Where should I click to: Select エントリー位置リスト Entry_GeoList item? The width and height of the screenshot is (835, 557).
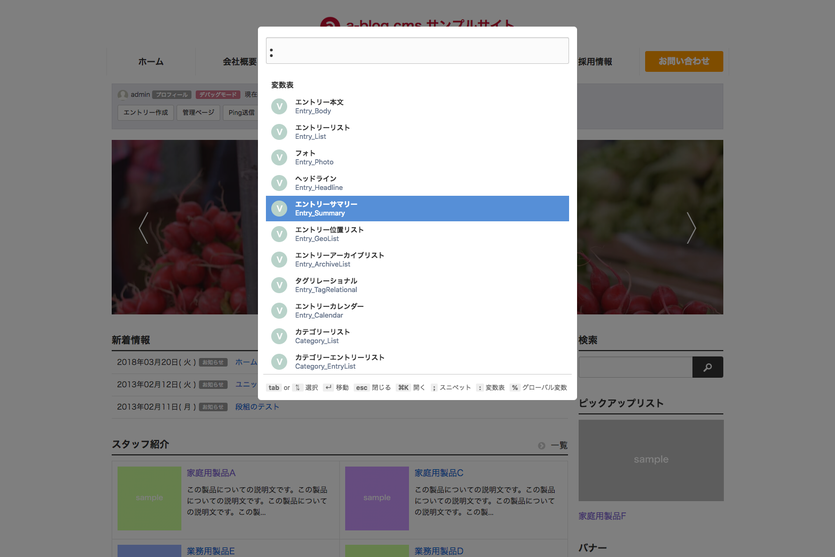pos(418,234)
